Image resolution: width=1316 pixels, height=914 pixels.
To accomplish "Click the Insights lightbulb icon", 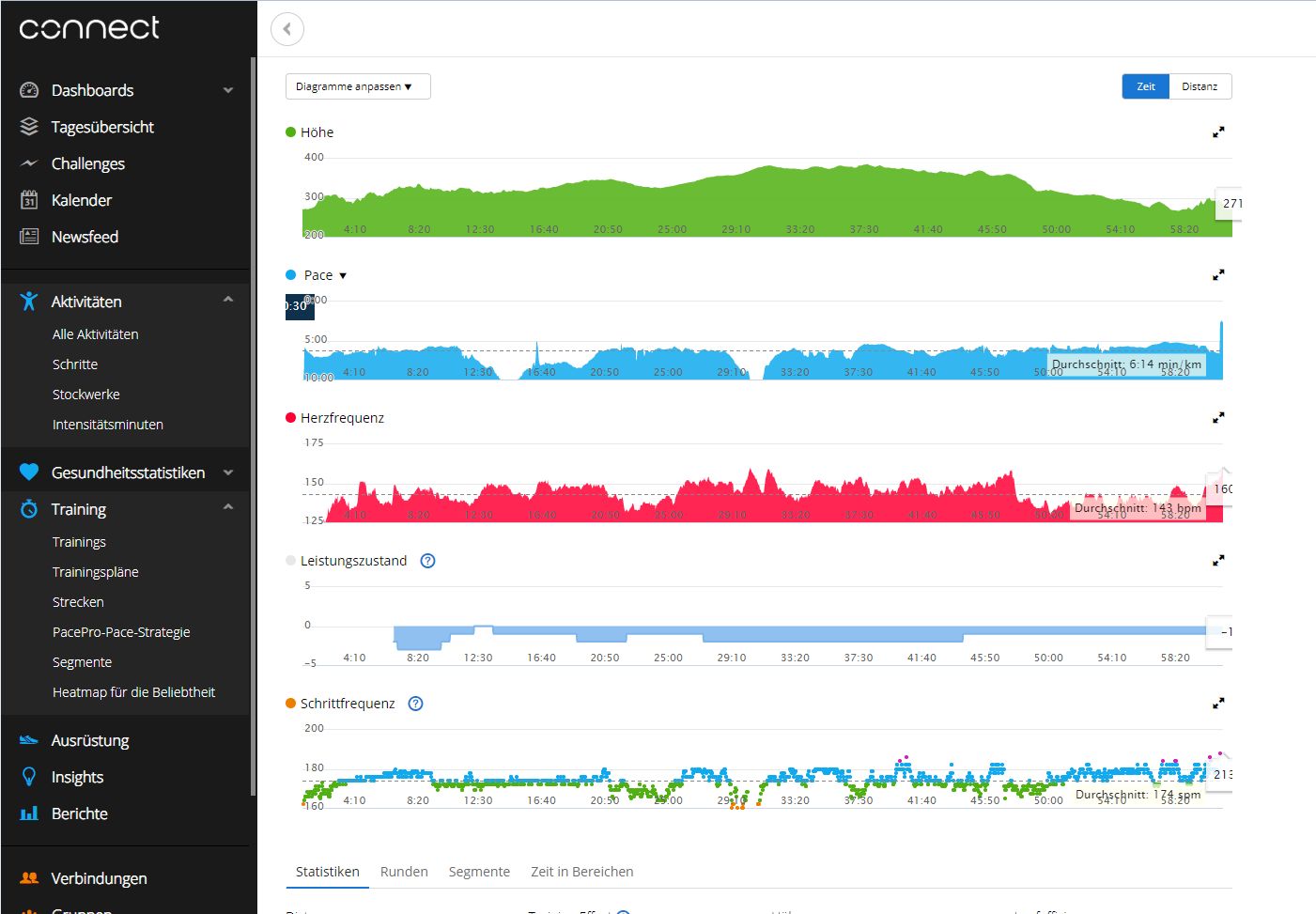I will coord(29,777).
